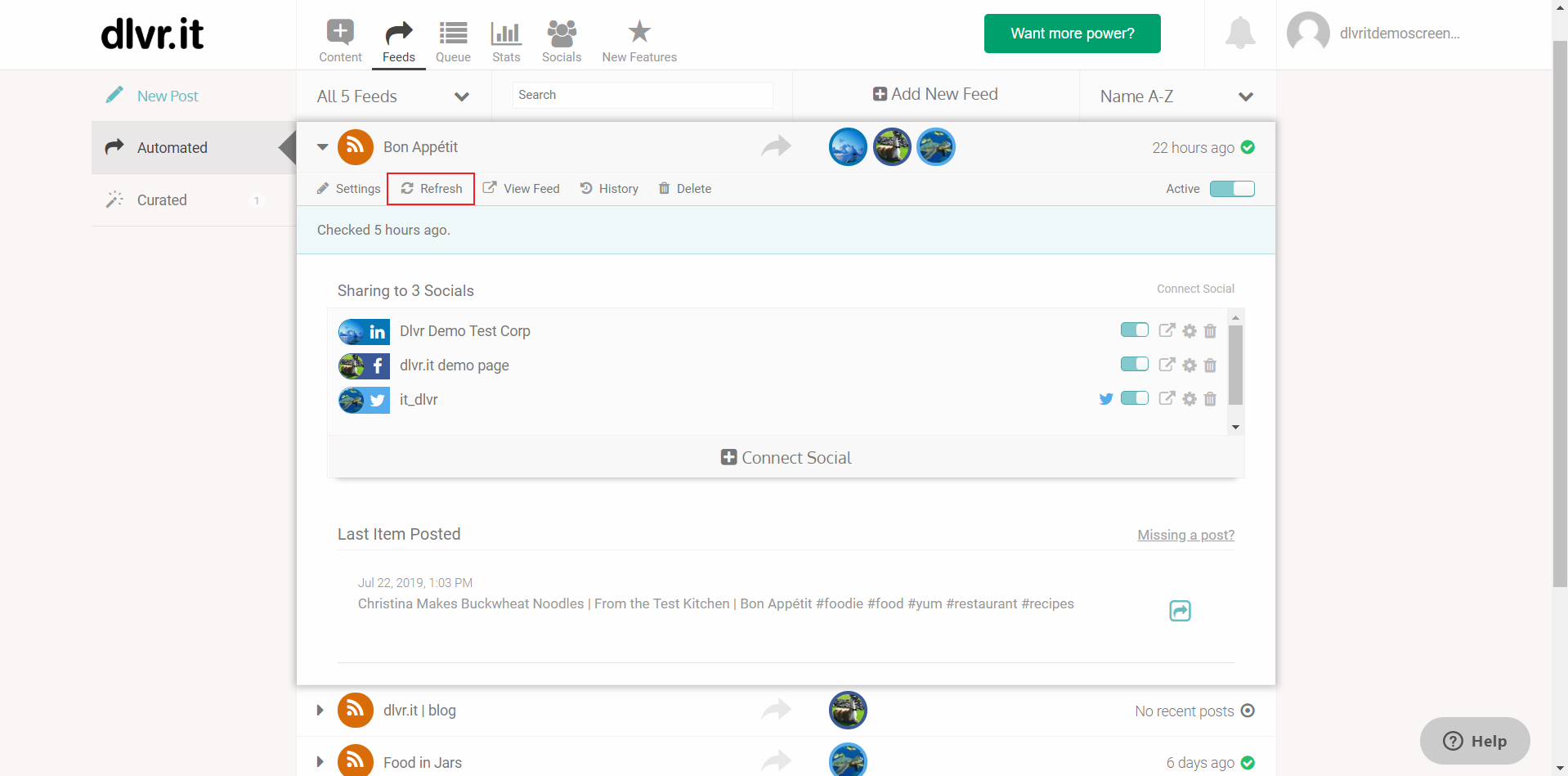Toggle the Active switch for Bon Appétit feed
Screen dimensions: 1568x776
1232,189
